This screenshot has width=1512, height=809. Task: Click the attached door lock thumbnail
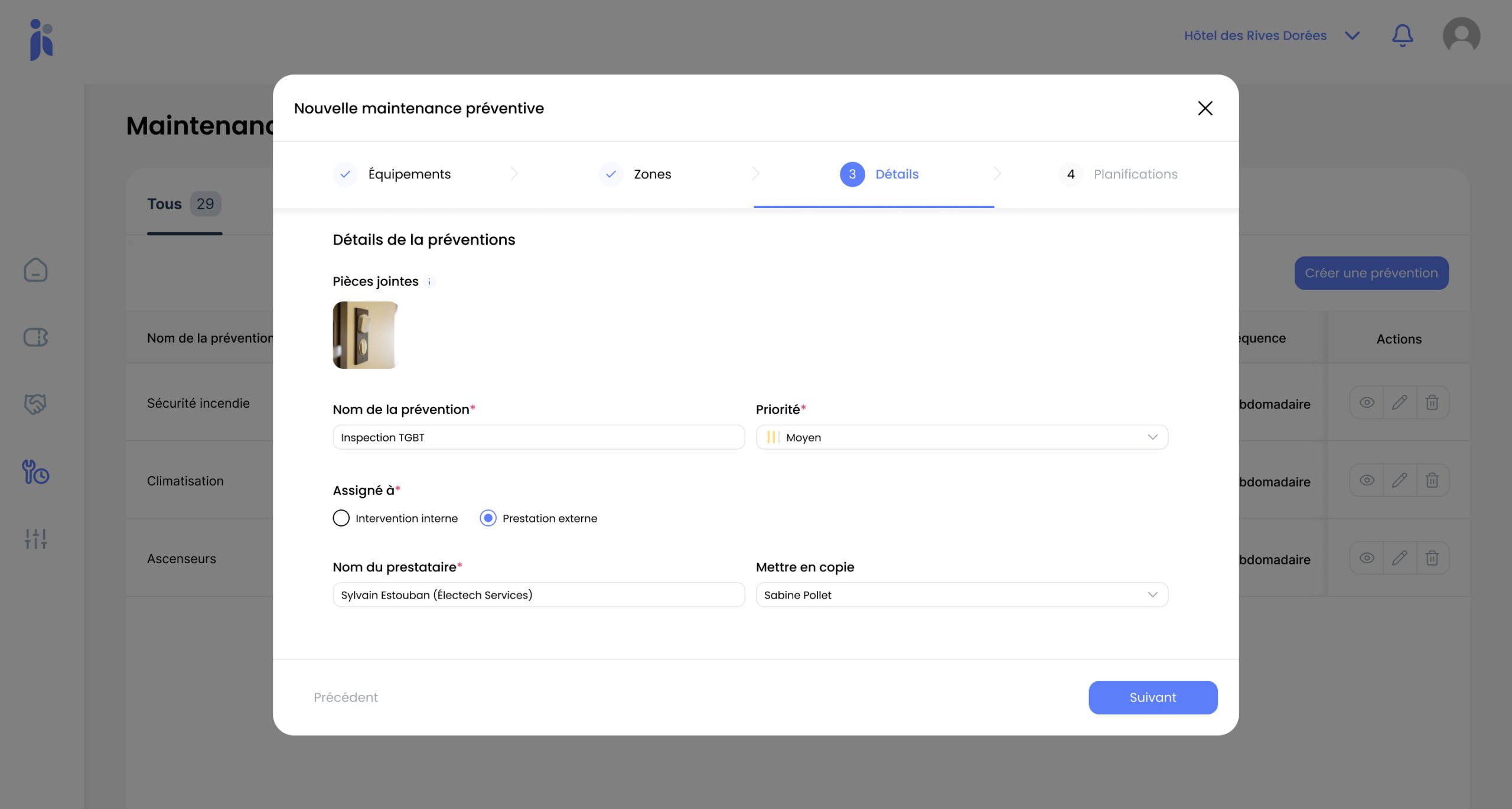click(x=366, y=335)
